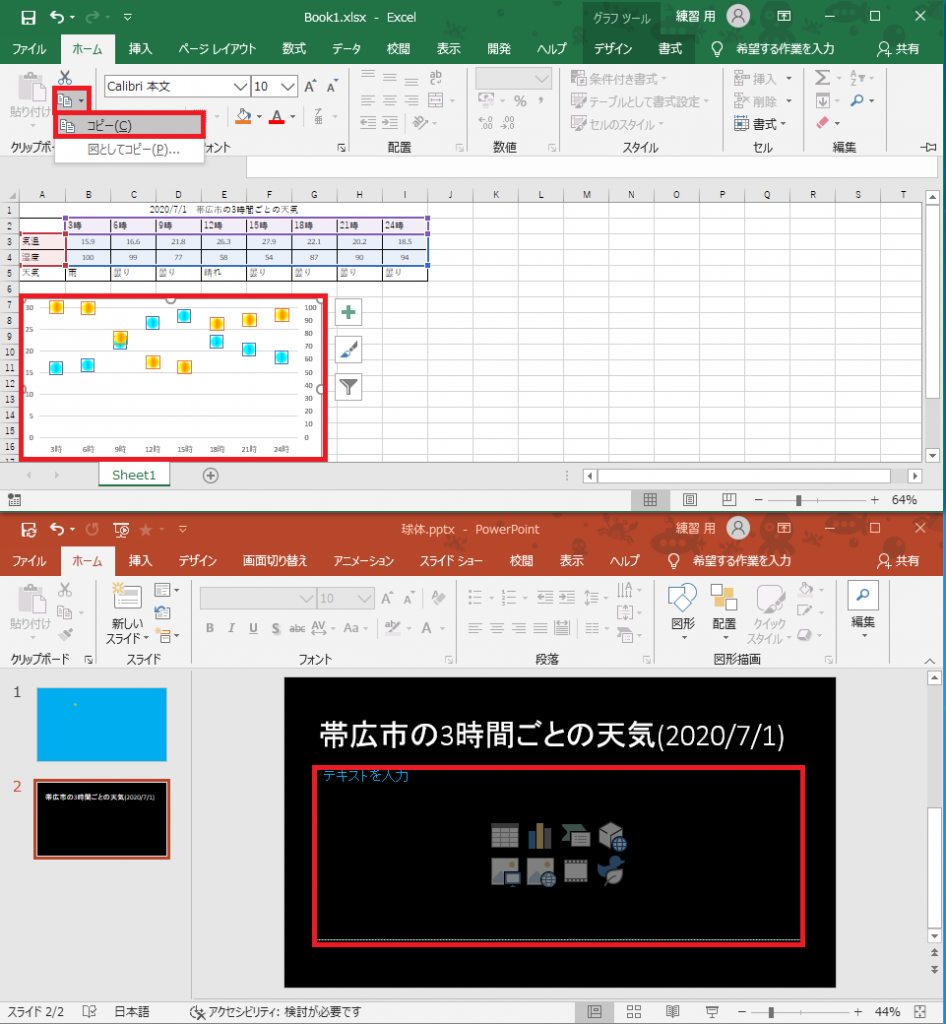Expand Excel Format 書式 dropdown
This screenshot has height=1024, width=946.
coord(783,124)
